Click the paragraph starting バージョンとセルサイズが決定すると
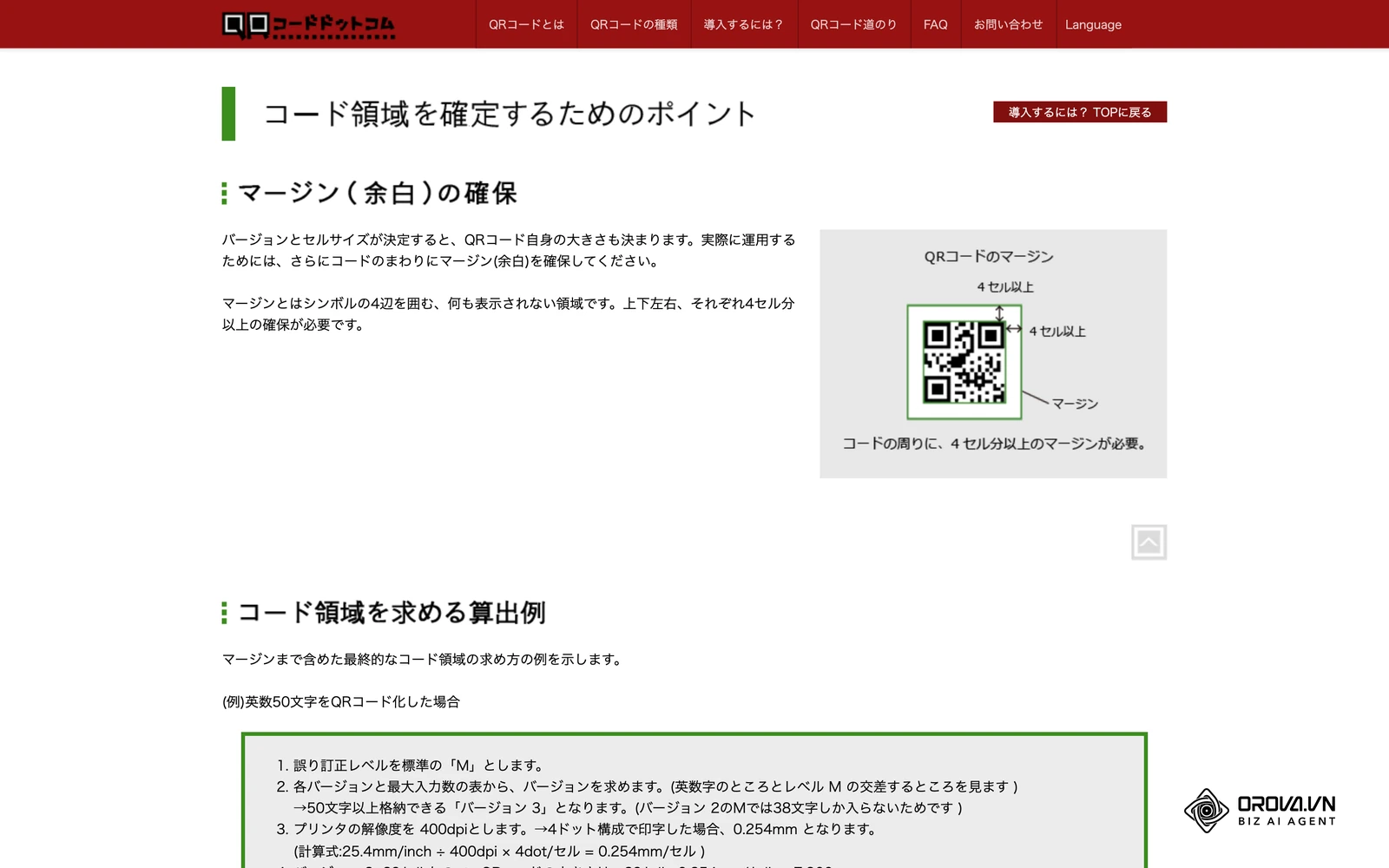This screenshot has height=868, width=1389. (x=509, y=251)
